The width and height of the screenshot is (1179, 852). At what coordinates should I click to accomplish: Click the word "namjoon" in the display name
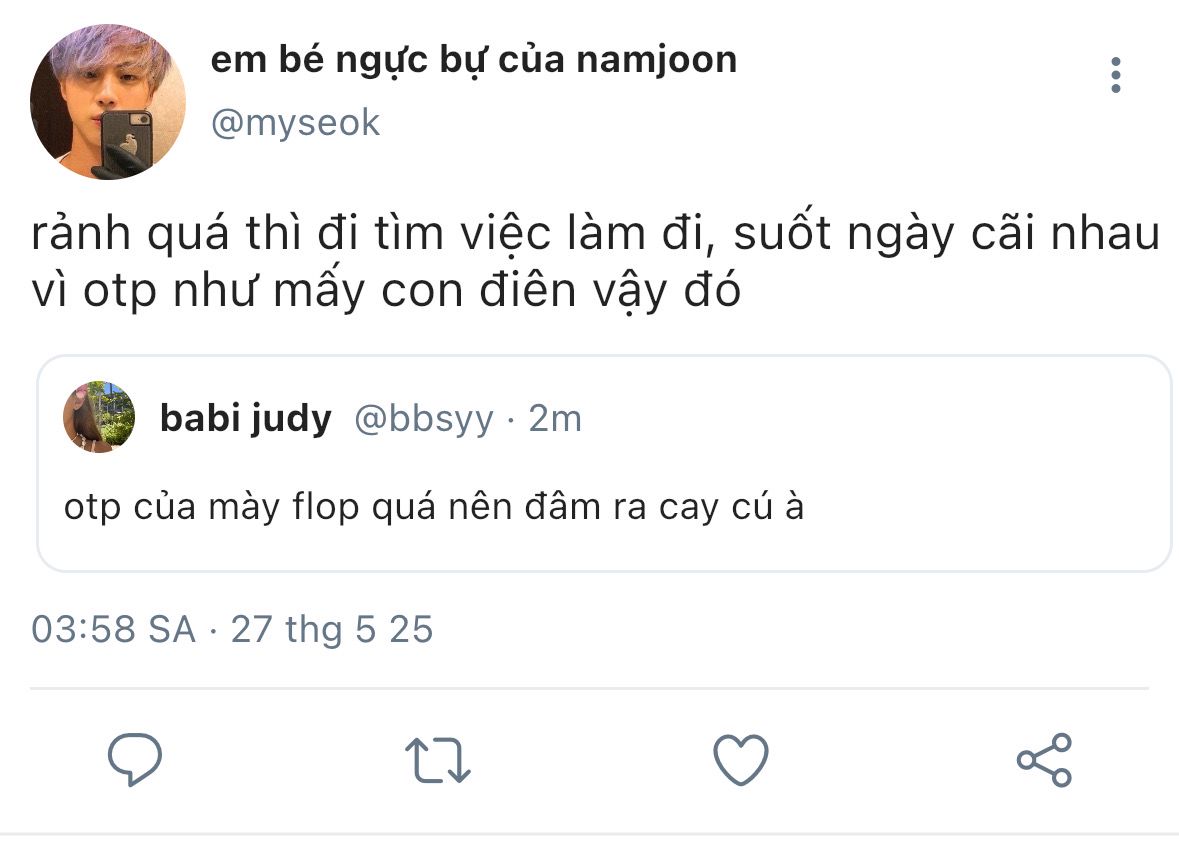point(657,60)
